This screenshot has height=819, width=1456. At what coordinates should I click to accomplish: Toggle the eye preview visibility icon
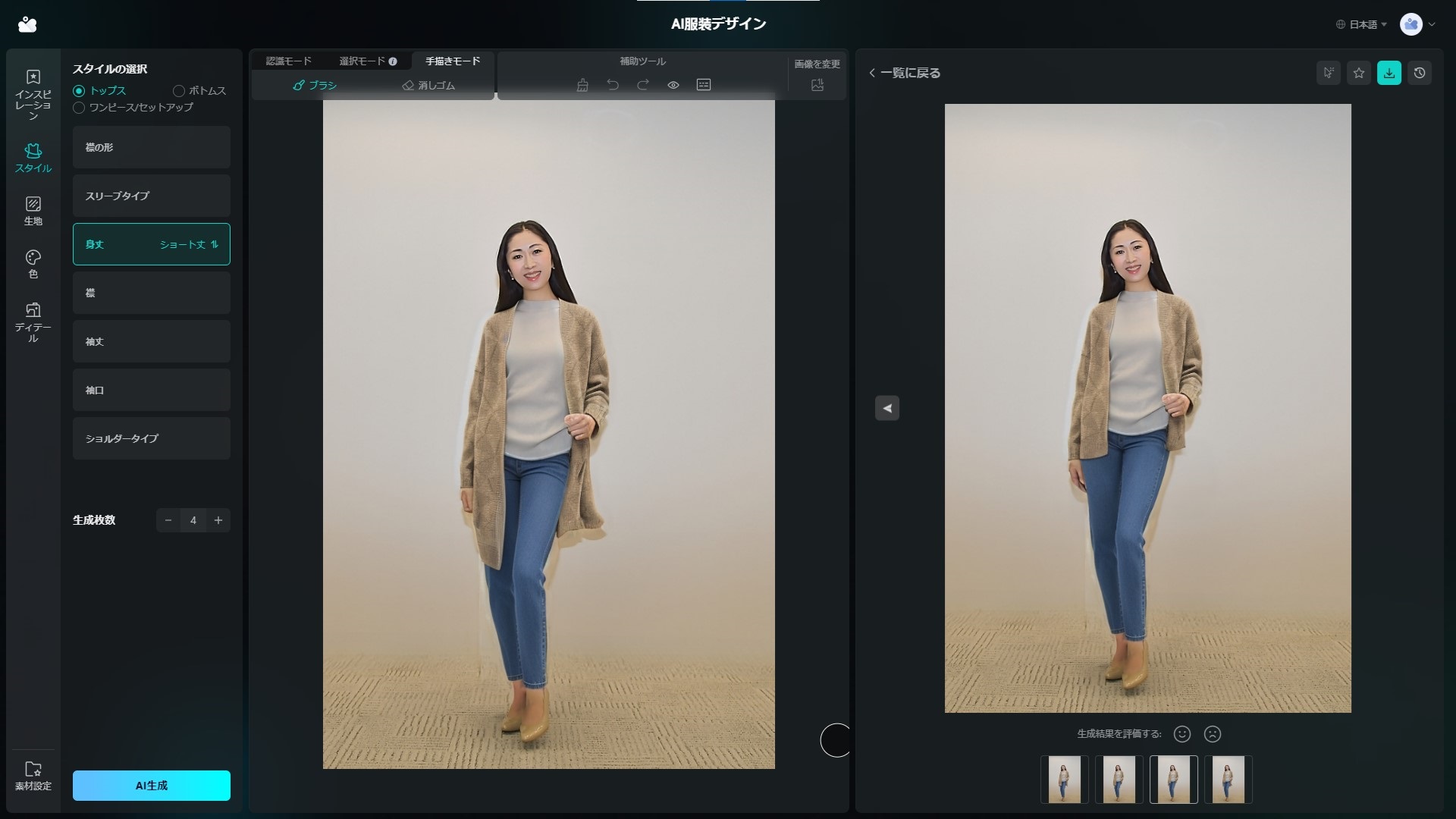pos(673,85)
